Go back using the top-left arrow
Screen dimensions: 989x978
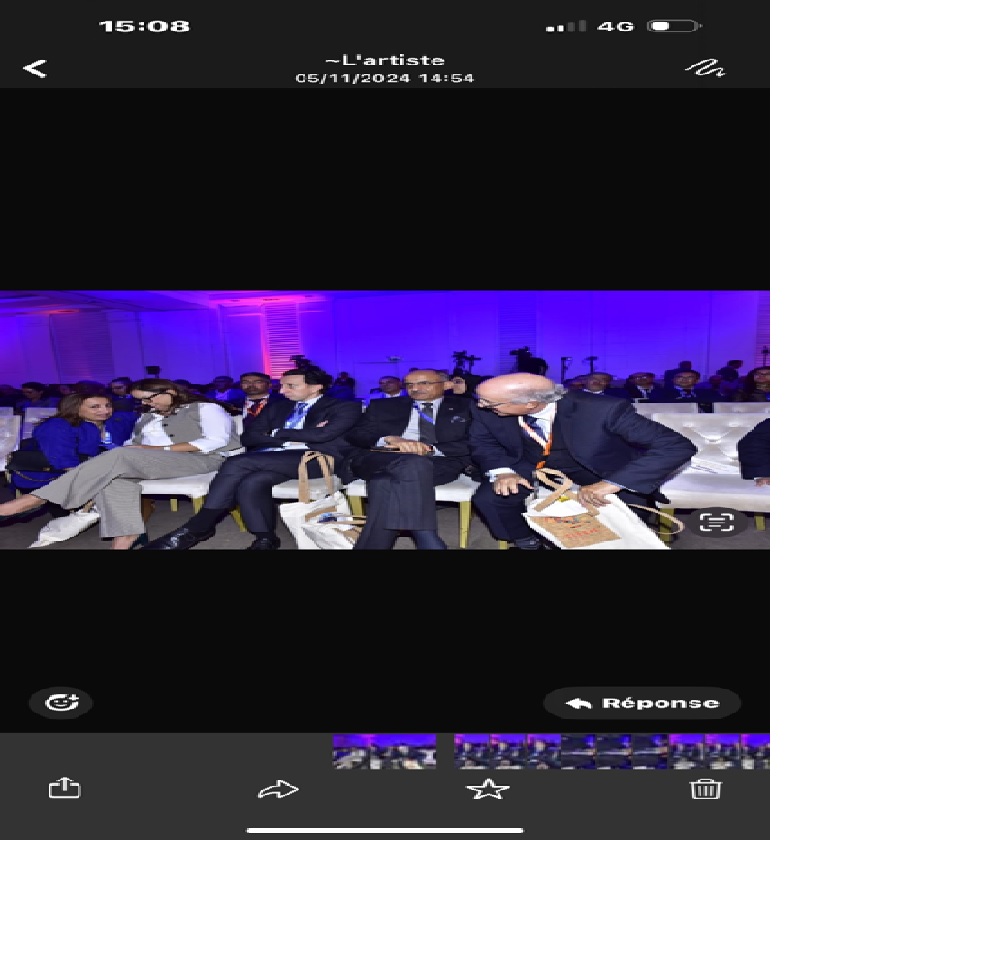pos(35,68)
